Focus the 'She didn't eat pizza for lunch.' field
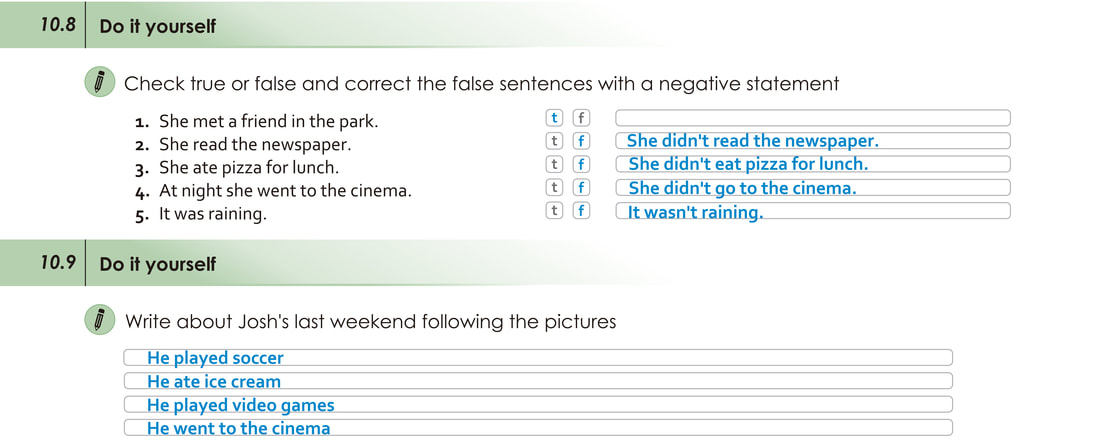 click(x=812, y=164)
